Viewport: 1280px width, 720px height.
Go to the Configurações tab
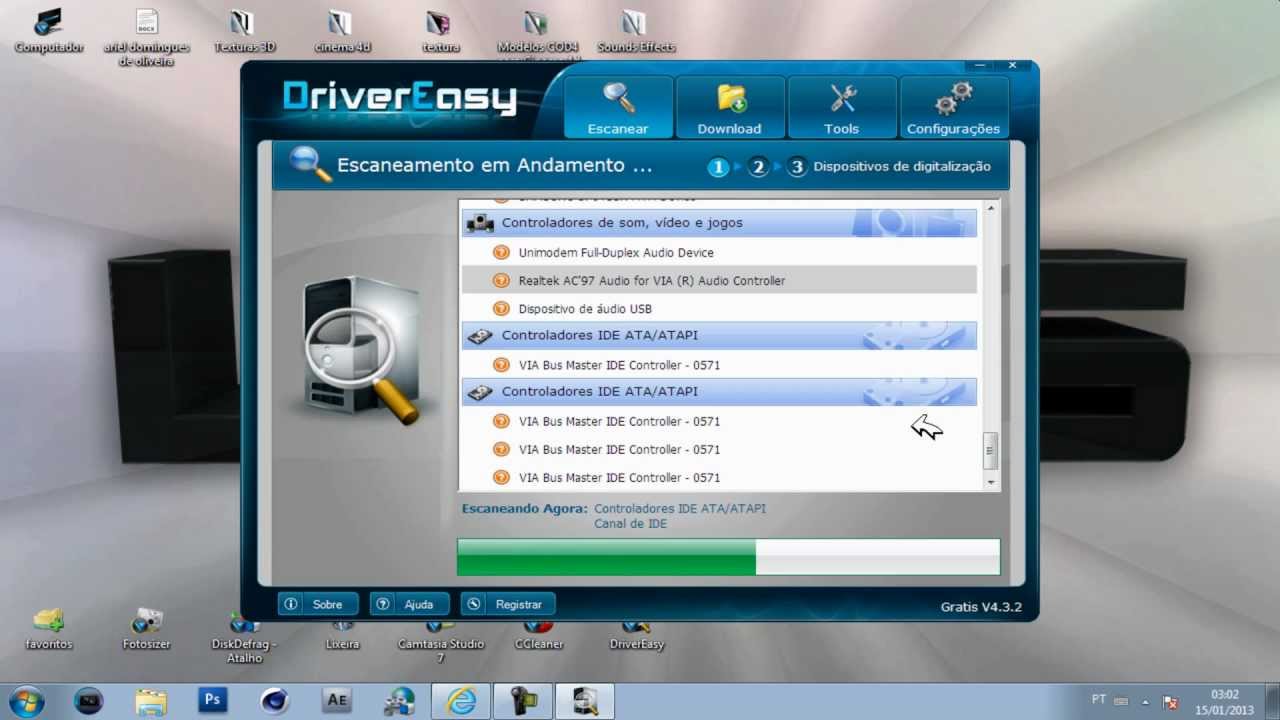(x=953, y=107)
